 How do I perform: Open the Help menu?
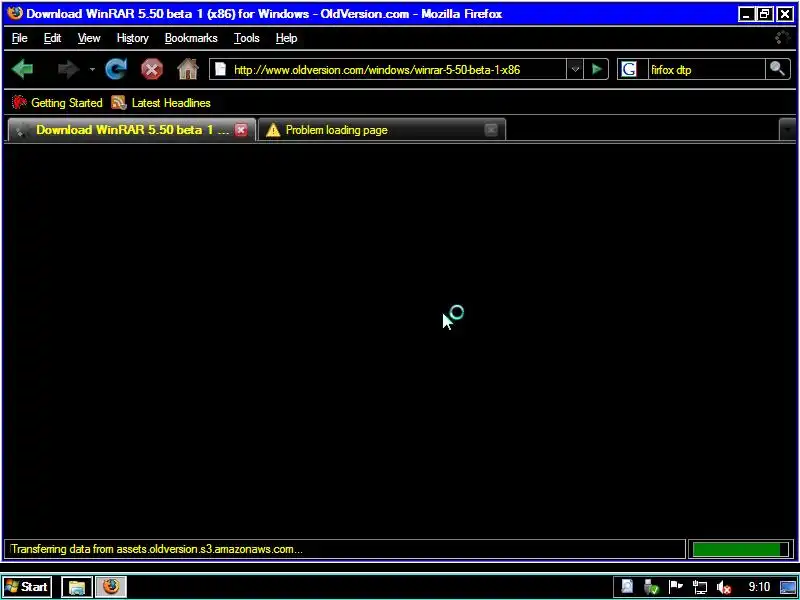pyautogui.click(x=286, y=38)
